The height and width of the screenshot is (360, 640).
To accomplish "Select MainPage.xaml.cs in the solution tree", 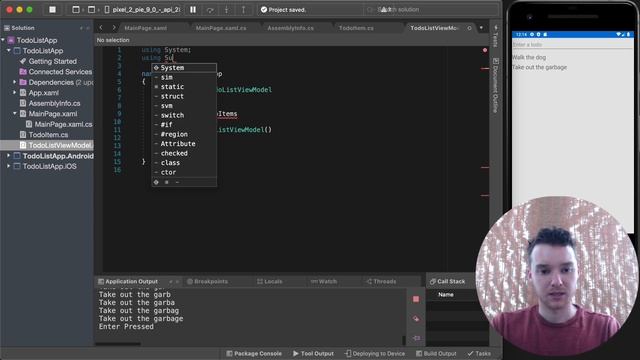I will 63,124.
